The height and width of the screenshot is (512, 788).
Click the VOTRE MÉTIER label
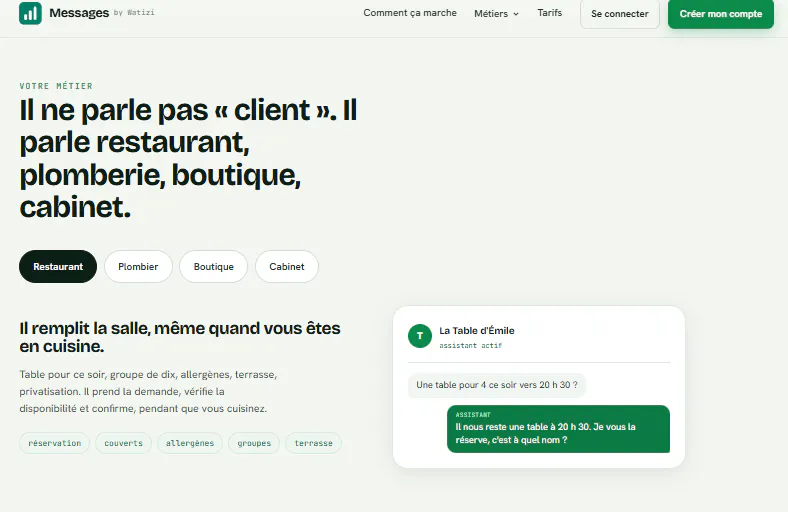[56, 86]
